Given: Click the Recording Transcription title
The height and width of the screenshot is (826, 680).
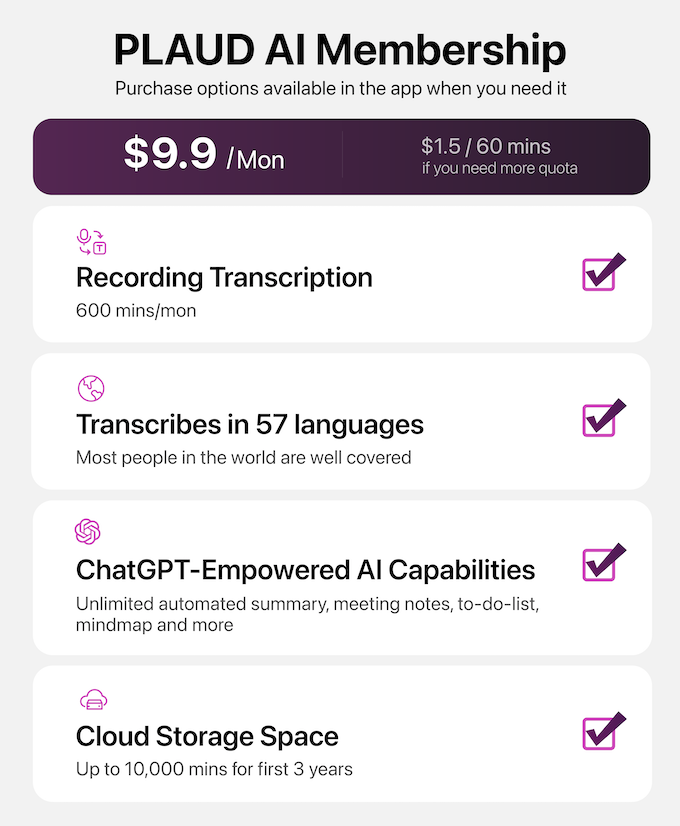Looking at the screenshot, I should (224, 278).
